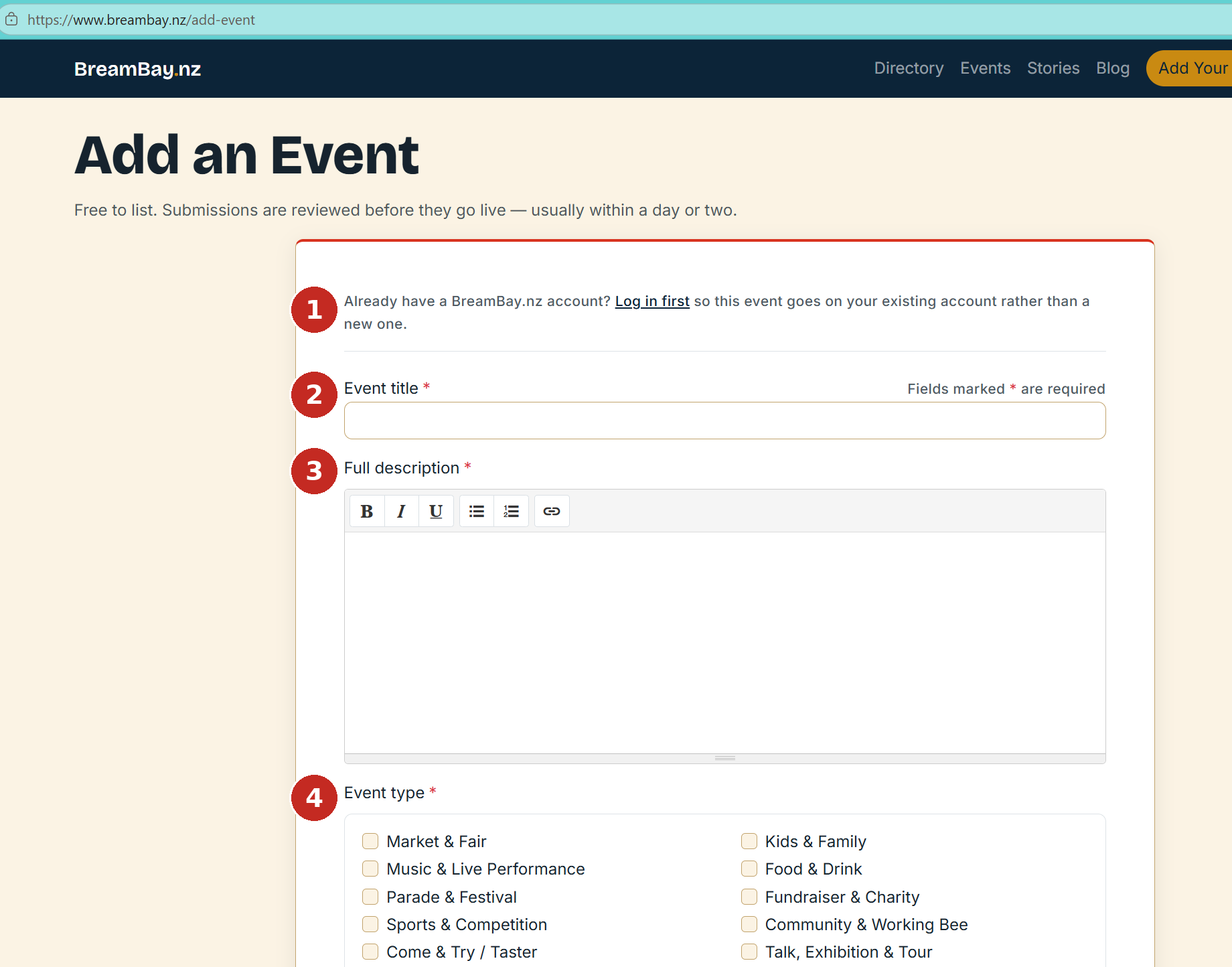The image size is (1232, 967).
Task: Grab the description editor resize handle
Action: [724, 758]
